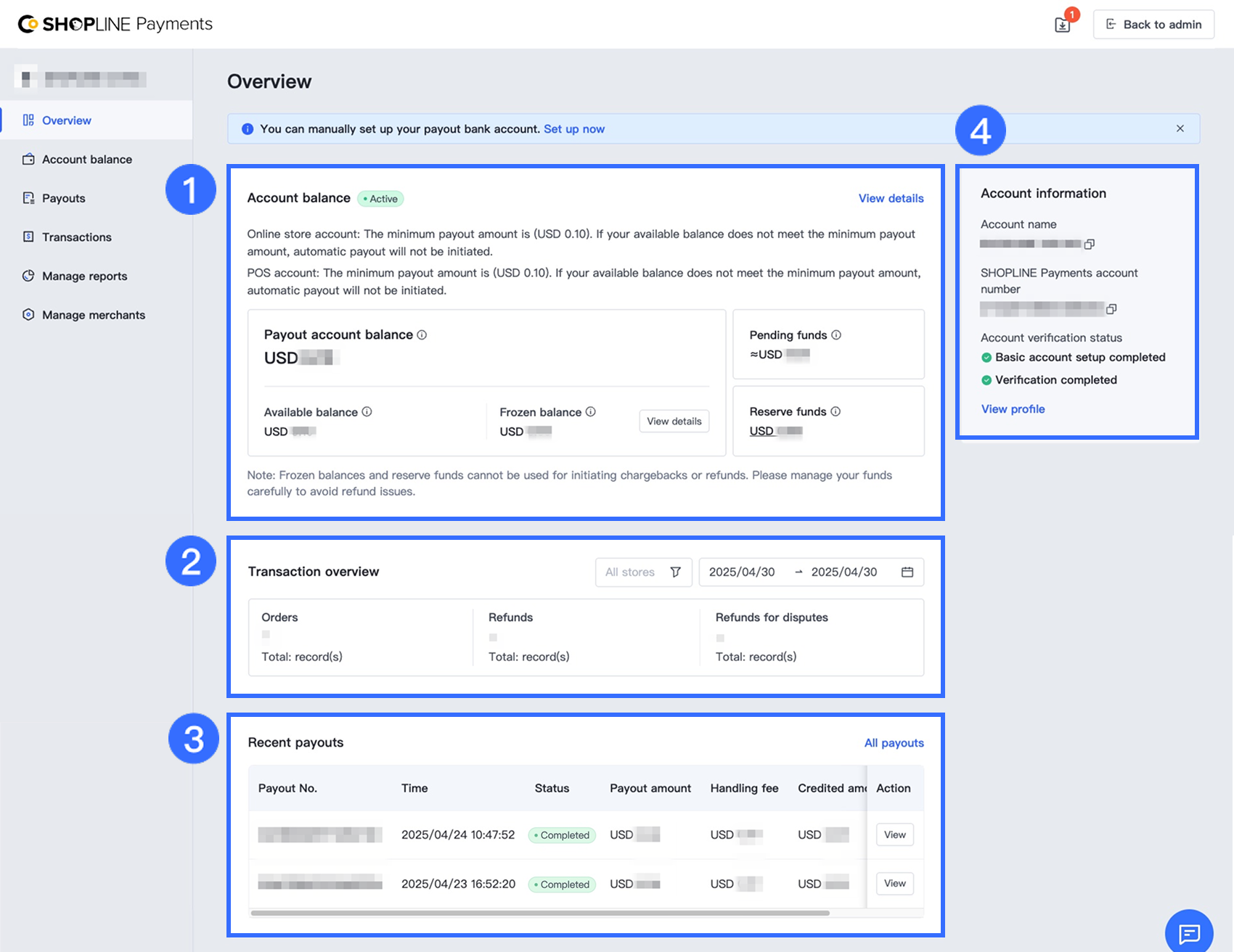Viewport: 1234px width, 952px height.
Task: Open the date range calendar icon
Action: [x=907, y=572]
